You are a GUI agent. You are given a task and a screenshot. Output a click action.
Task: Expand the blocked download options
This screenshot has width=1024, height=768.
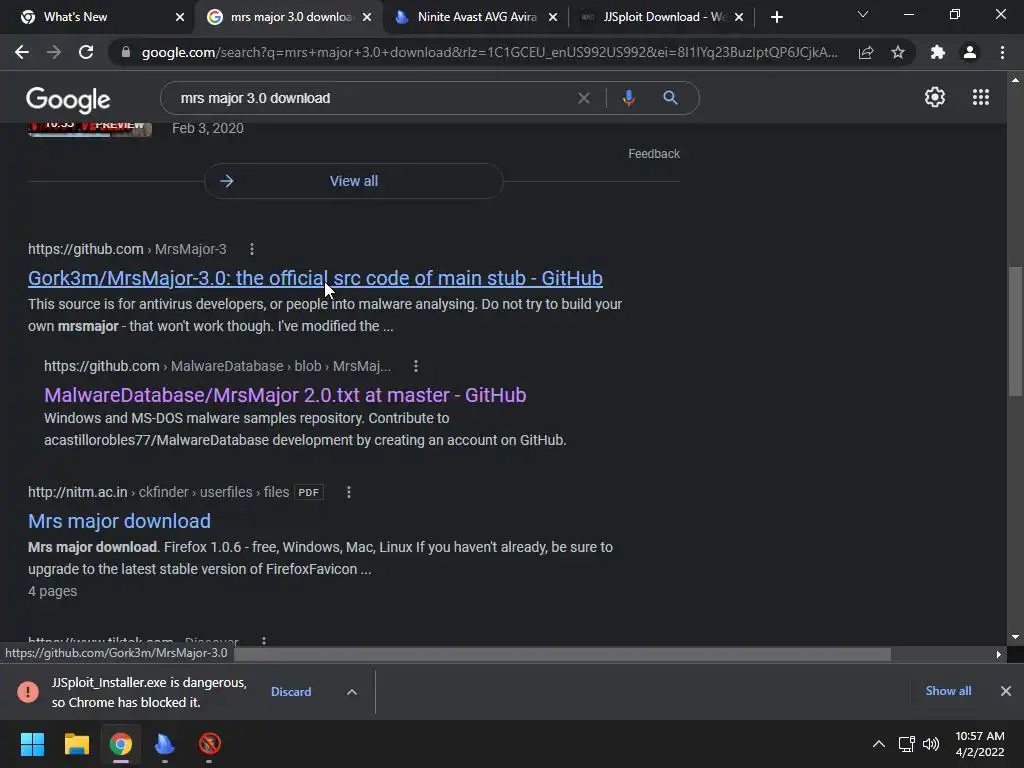click(x=351, y=692)
